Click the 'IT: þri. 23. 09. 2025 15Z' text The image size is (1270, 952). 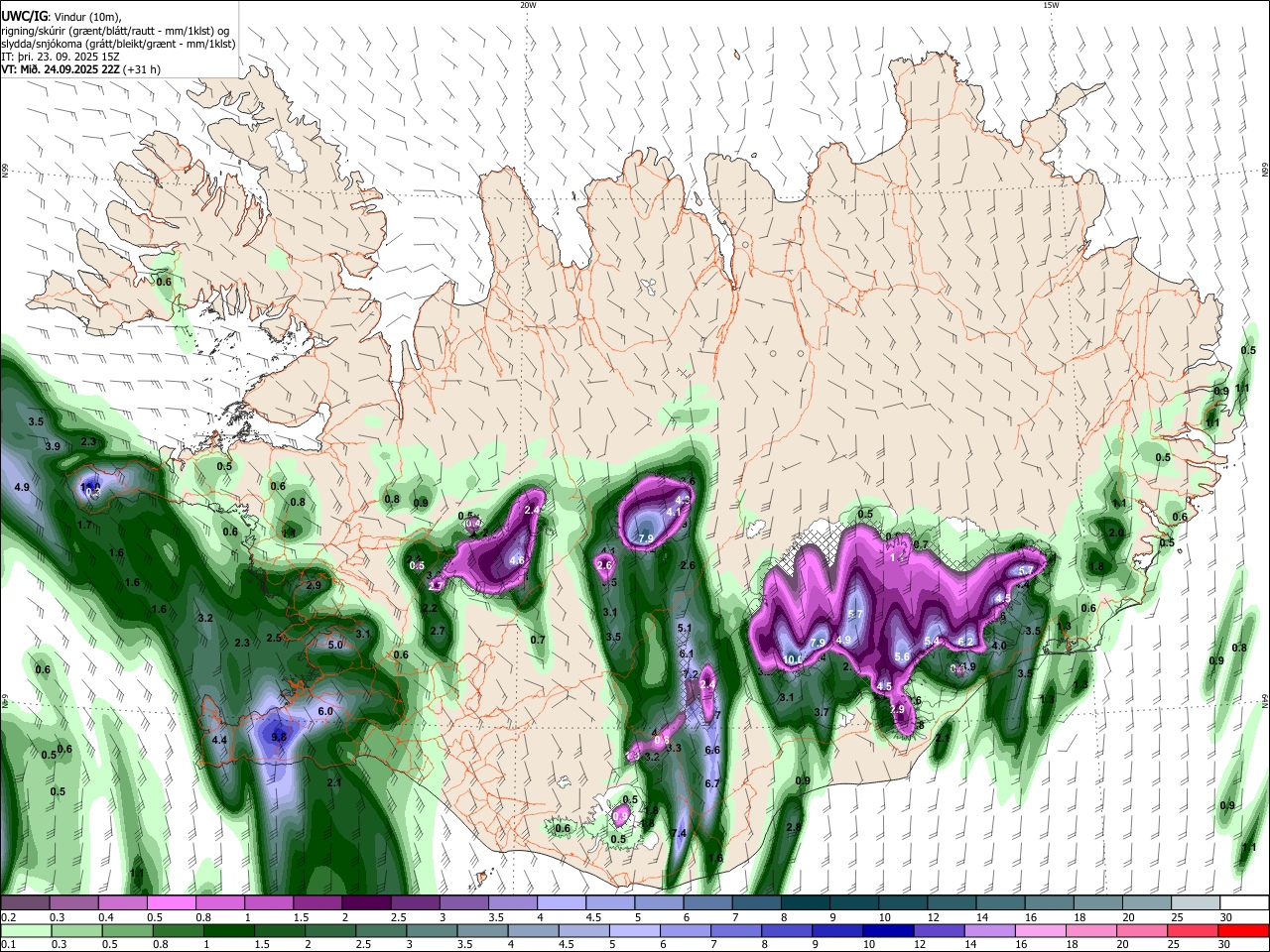coord(61,57)
